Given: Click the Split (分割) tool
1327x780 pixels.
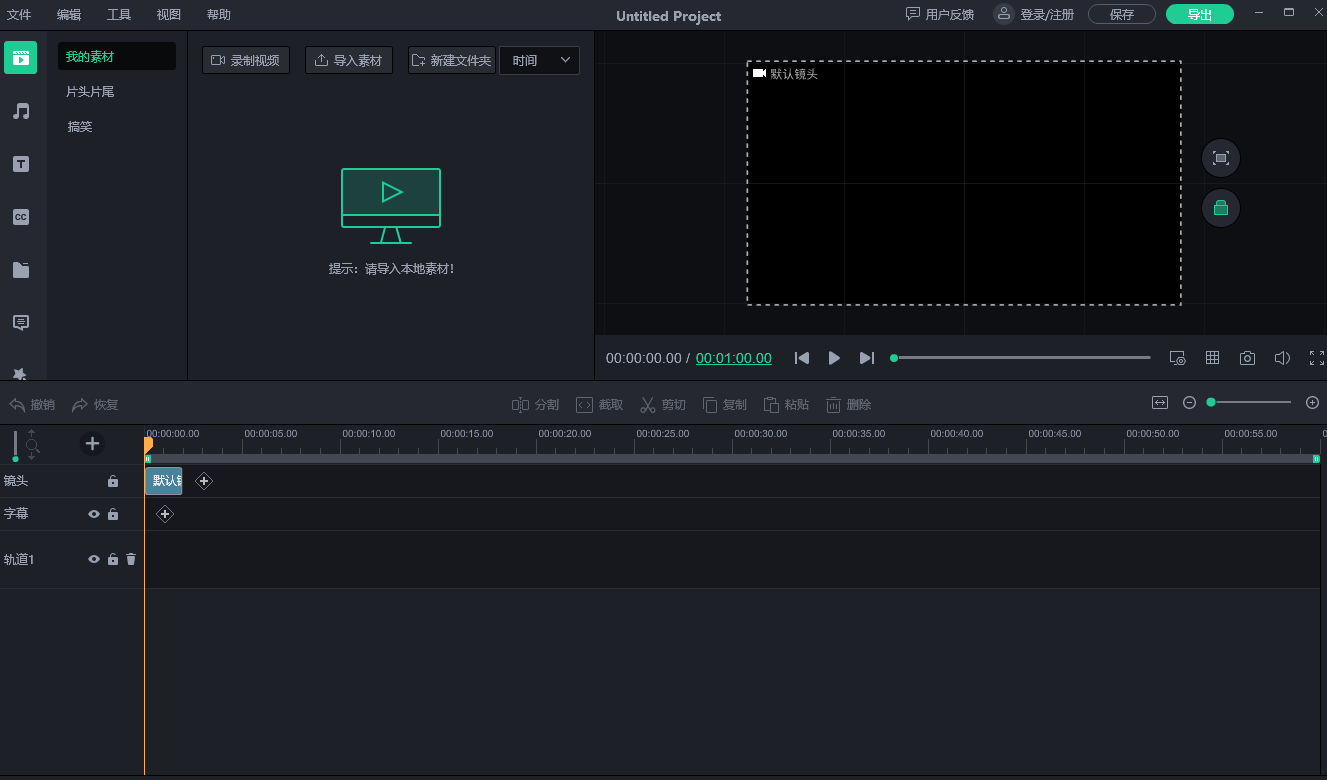Looking at the screenshot, I should pos(535,405).
